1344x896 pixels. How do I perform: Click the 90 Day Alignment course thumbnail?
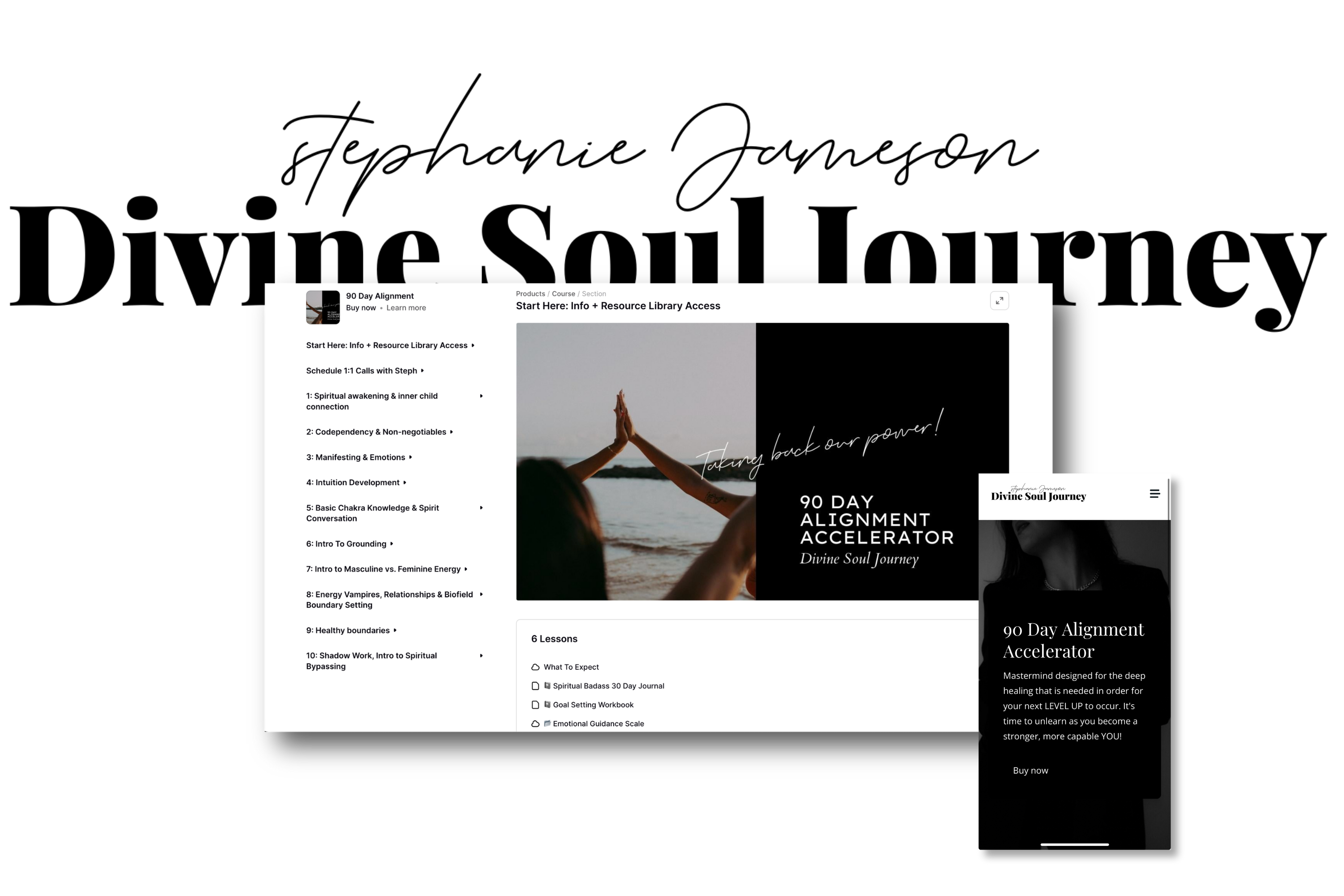[323, 307]
